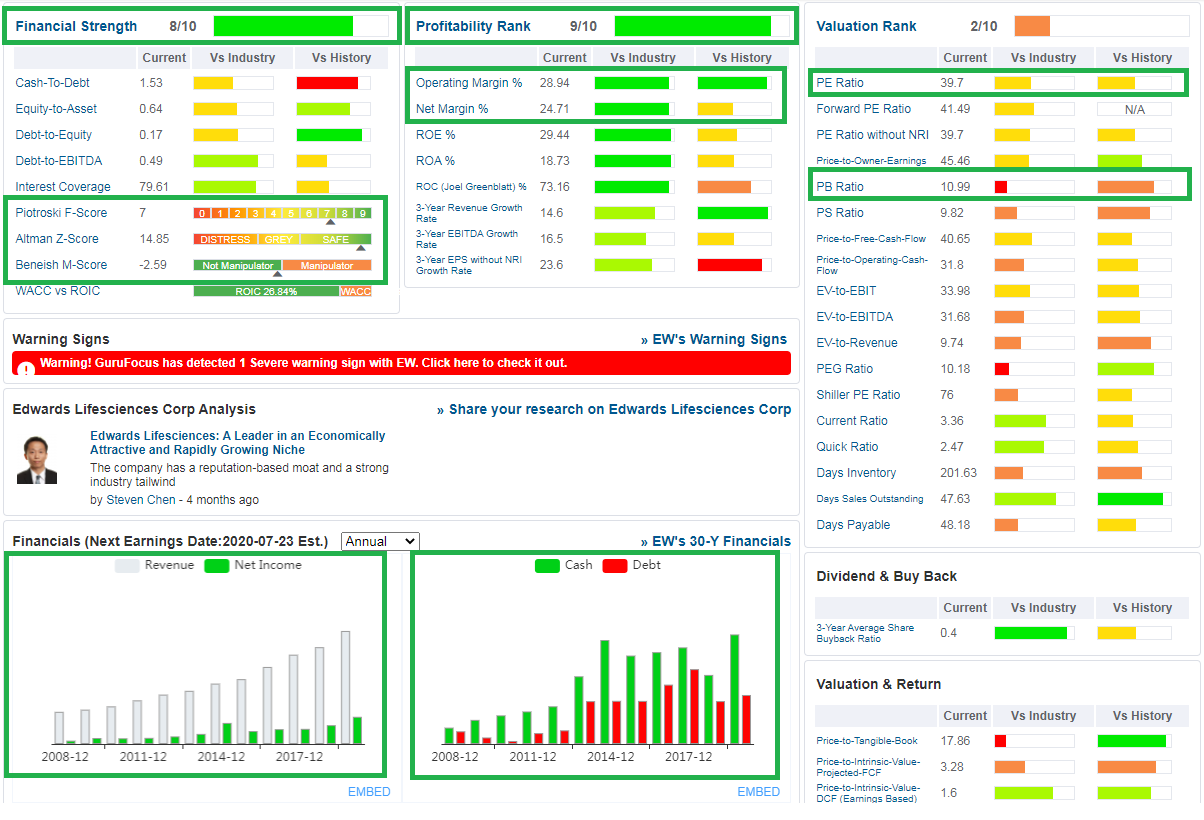
Task: Open the Quick Ratio metric link
Action: click(847, 447)
